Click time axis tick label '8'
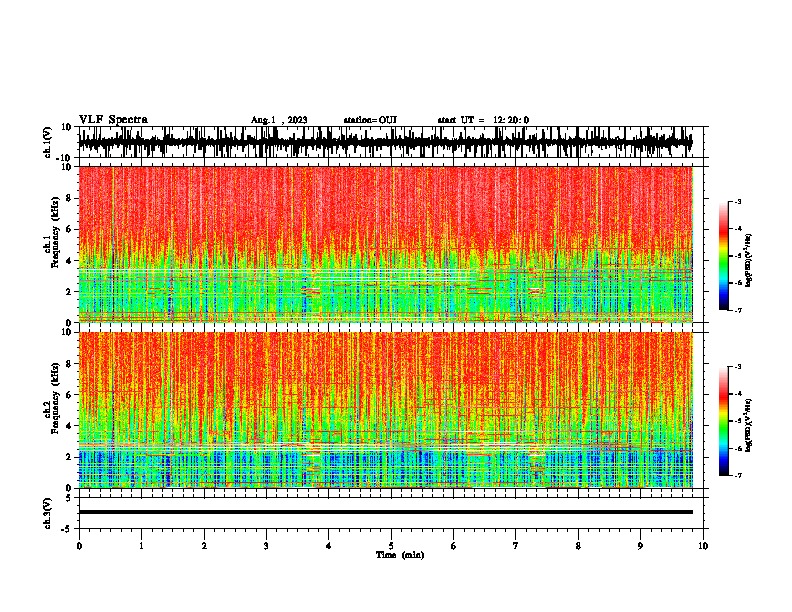 pyautogui.click(x=578, y=546)
